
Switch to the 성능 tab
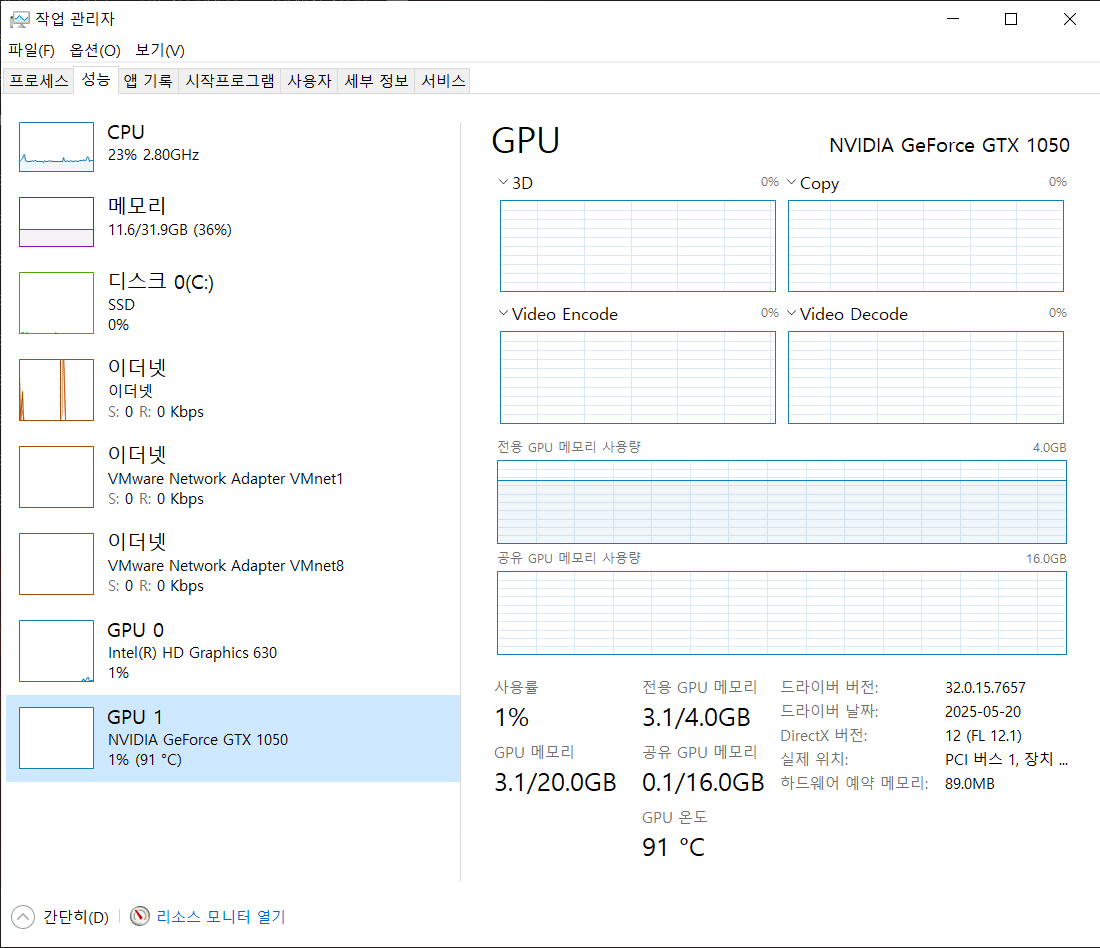pos(96,79)
